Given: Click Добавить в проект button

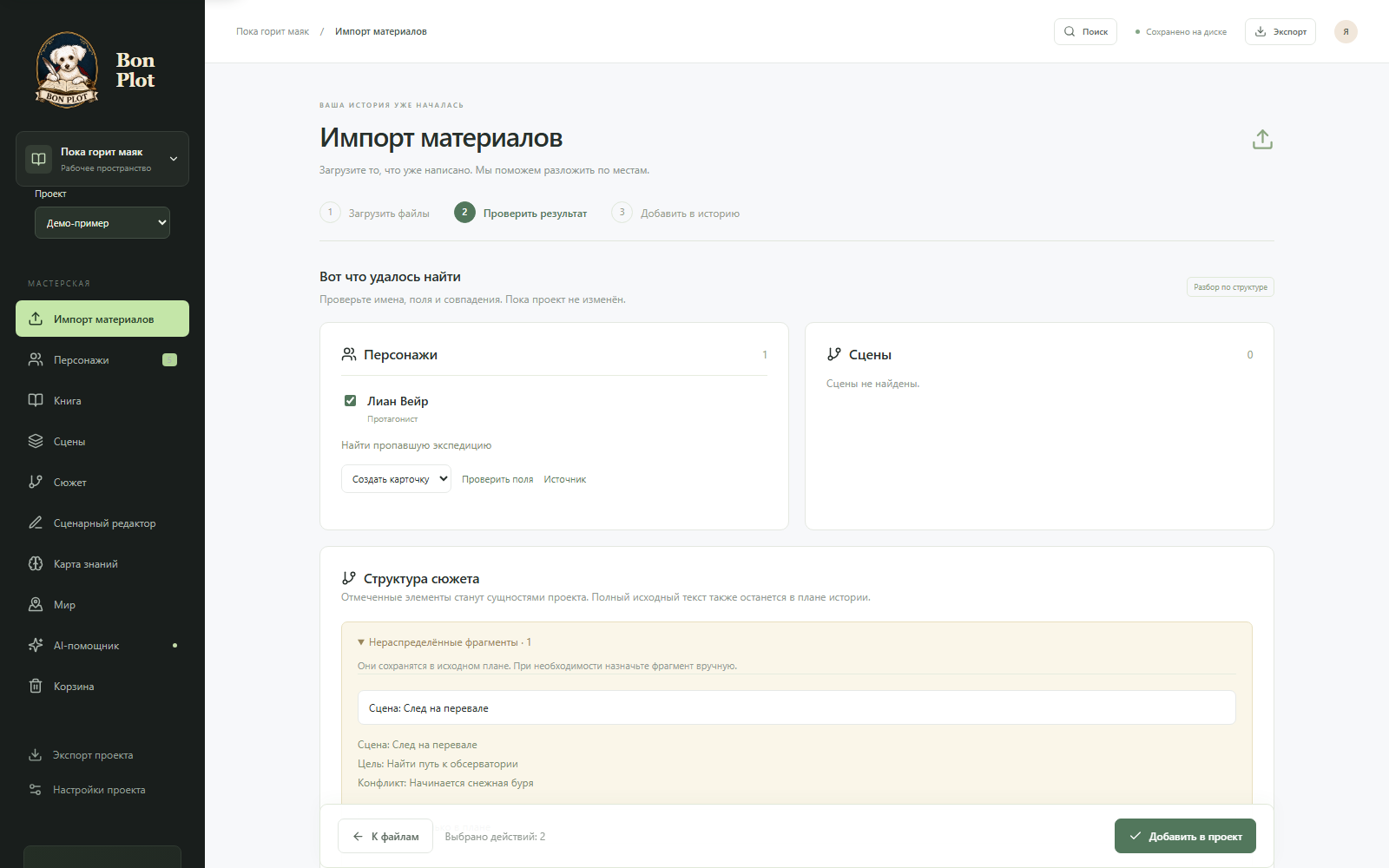Looking at the screenshot, I should [x=1185, y=836].
